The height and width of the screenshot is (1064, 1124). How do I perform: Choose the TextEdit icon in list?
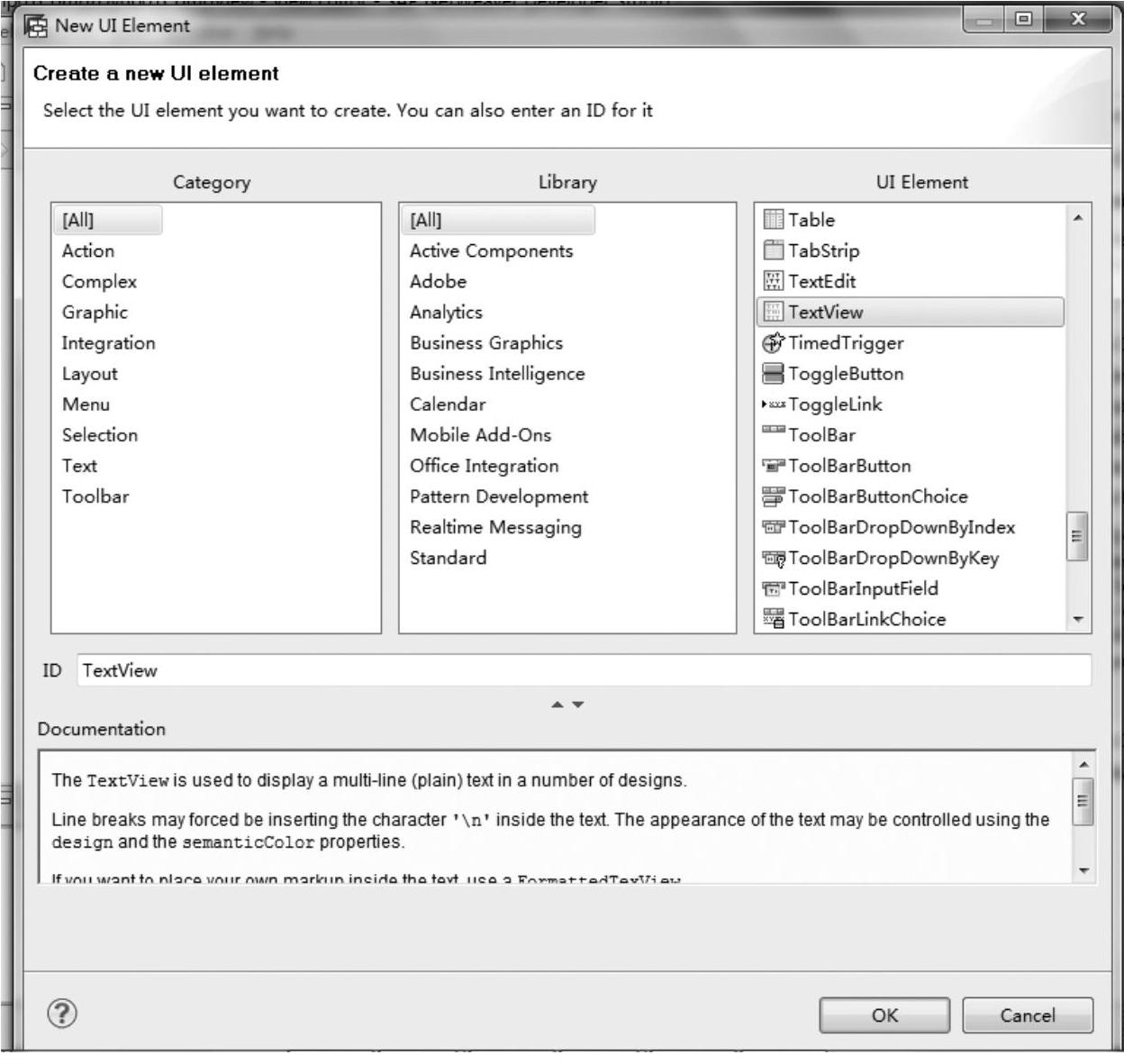coord(773,281)
